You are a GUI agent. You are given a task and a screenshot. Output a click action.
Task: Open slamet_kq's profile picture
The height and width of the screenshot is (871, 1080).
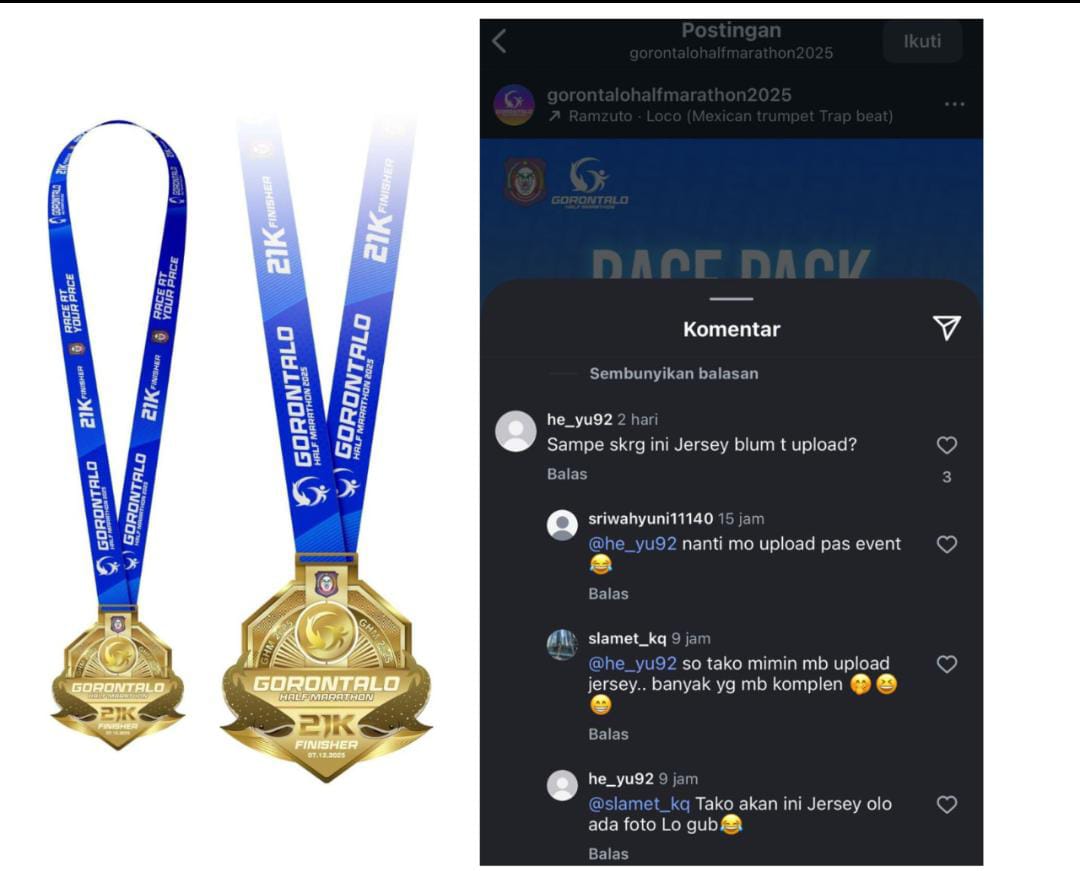[562, 644]
